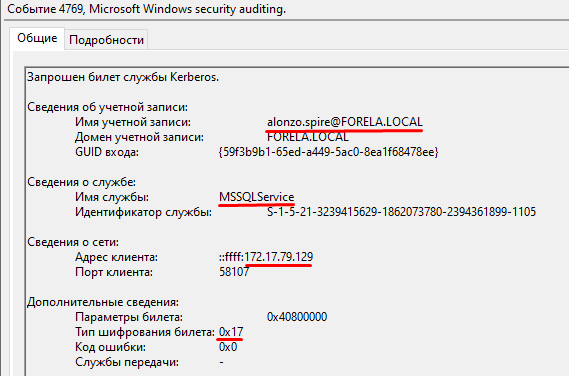Click the Службы передачи label

click(127, 362)
